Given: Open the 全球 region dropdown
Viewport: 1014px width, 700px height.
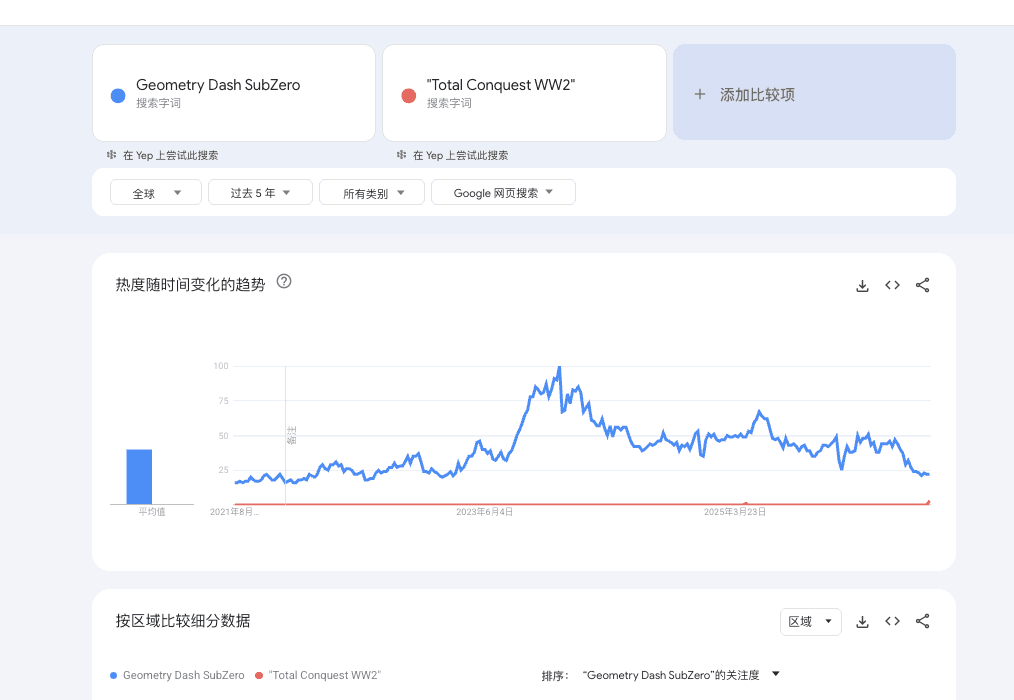Looking at the screenshot, I should coord(156,192).
